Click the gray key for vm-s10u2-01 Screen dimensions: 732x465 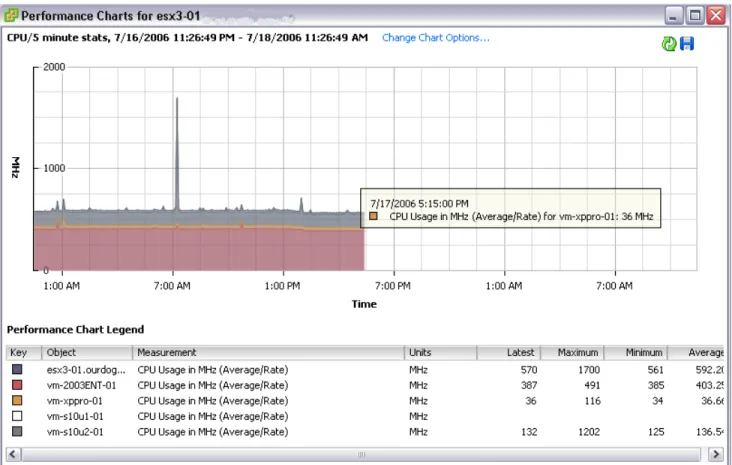pyautogui.click(x=17, y=431)
